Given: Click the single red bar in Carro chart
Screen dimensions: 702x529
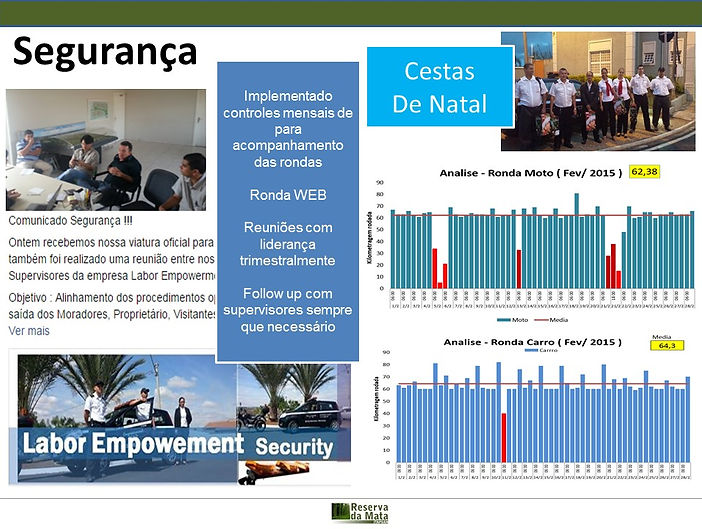Looking at the screenshot, I should click(x=504, y=438).
